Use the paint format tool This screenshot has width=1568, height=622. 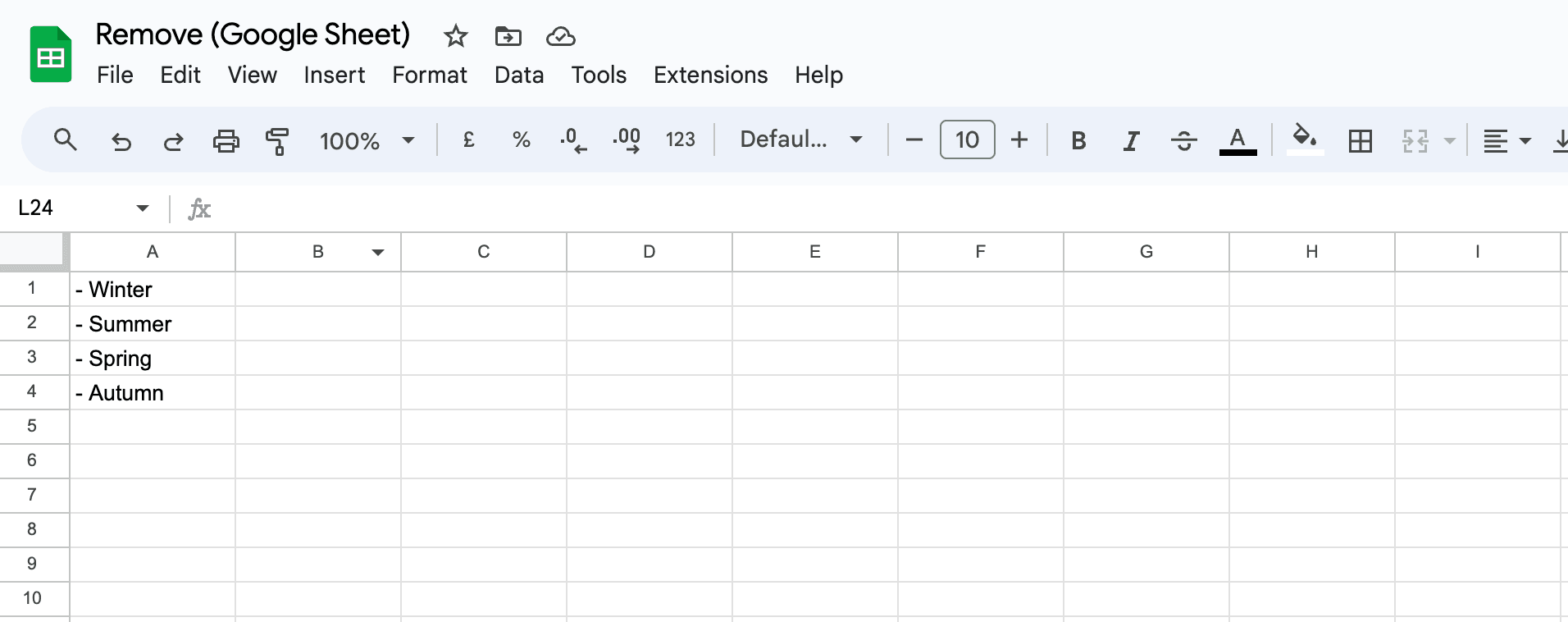pyautogui.click(x=277, y=139)
